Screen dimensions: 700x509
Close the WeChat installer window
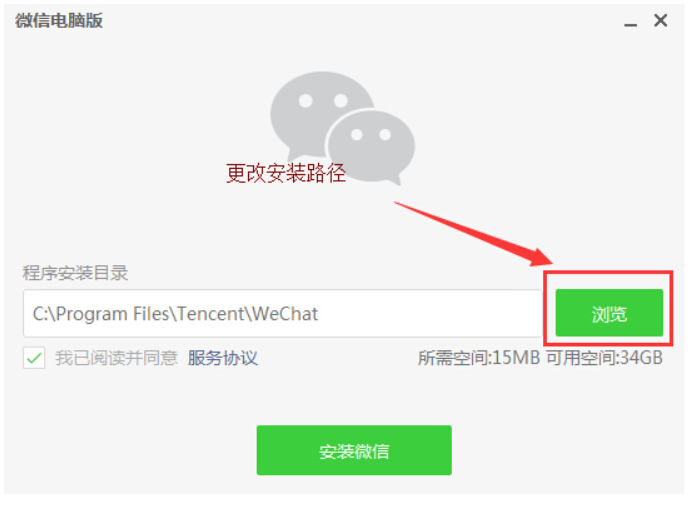point(660,20)
